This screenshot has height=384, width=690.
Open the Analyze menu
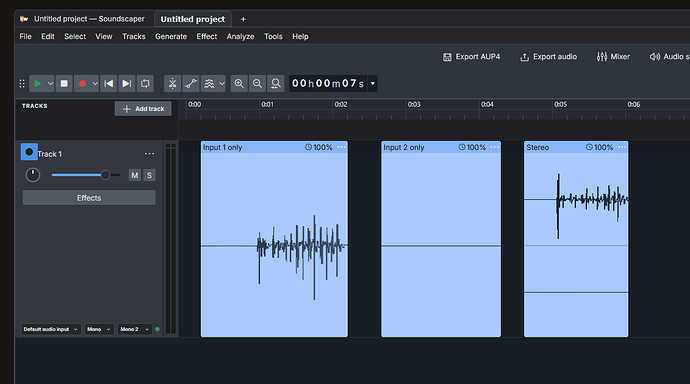tap(240, 37)
